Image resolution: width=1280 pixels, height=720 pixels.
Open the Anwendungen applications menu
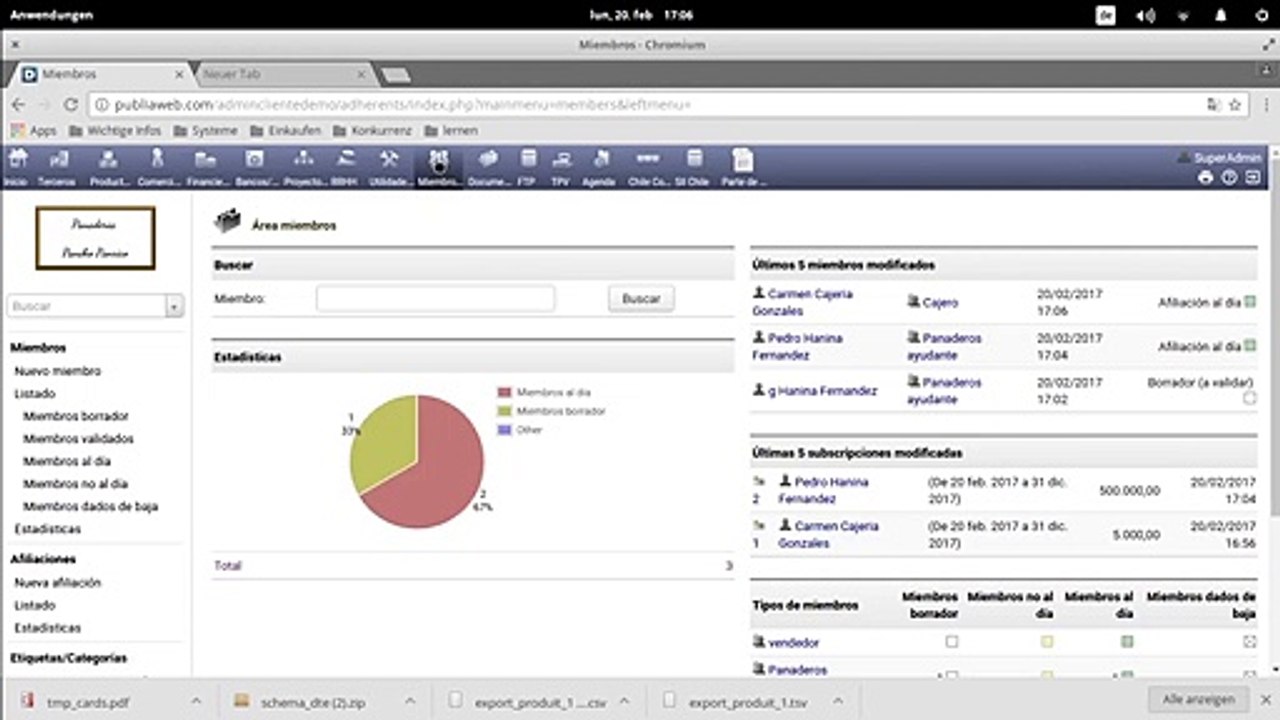coord(51,15)
